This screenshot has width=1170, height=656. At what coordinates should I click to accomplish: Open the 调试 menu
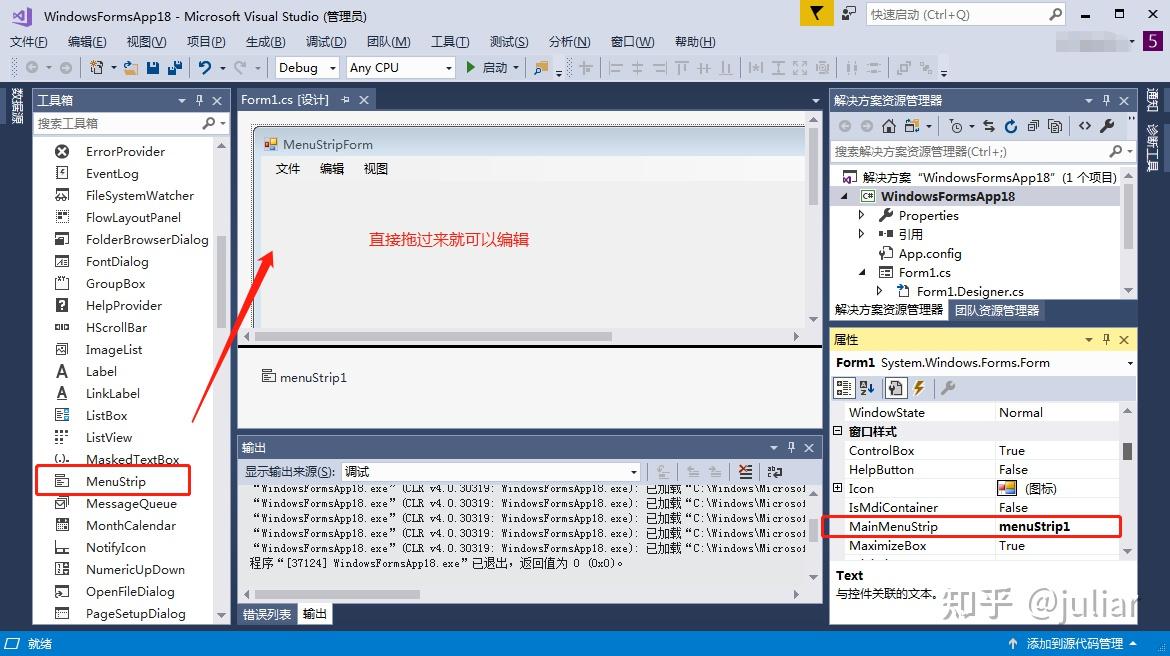[x=326, y=42]
